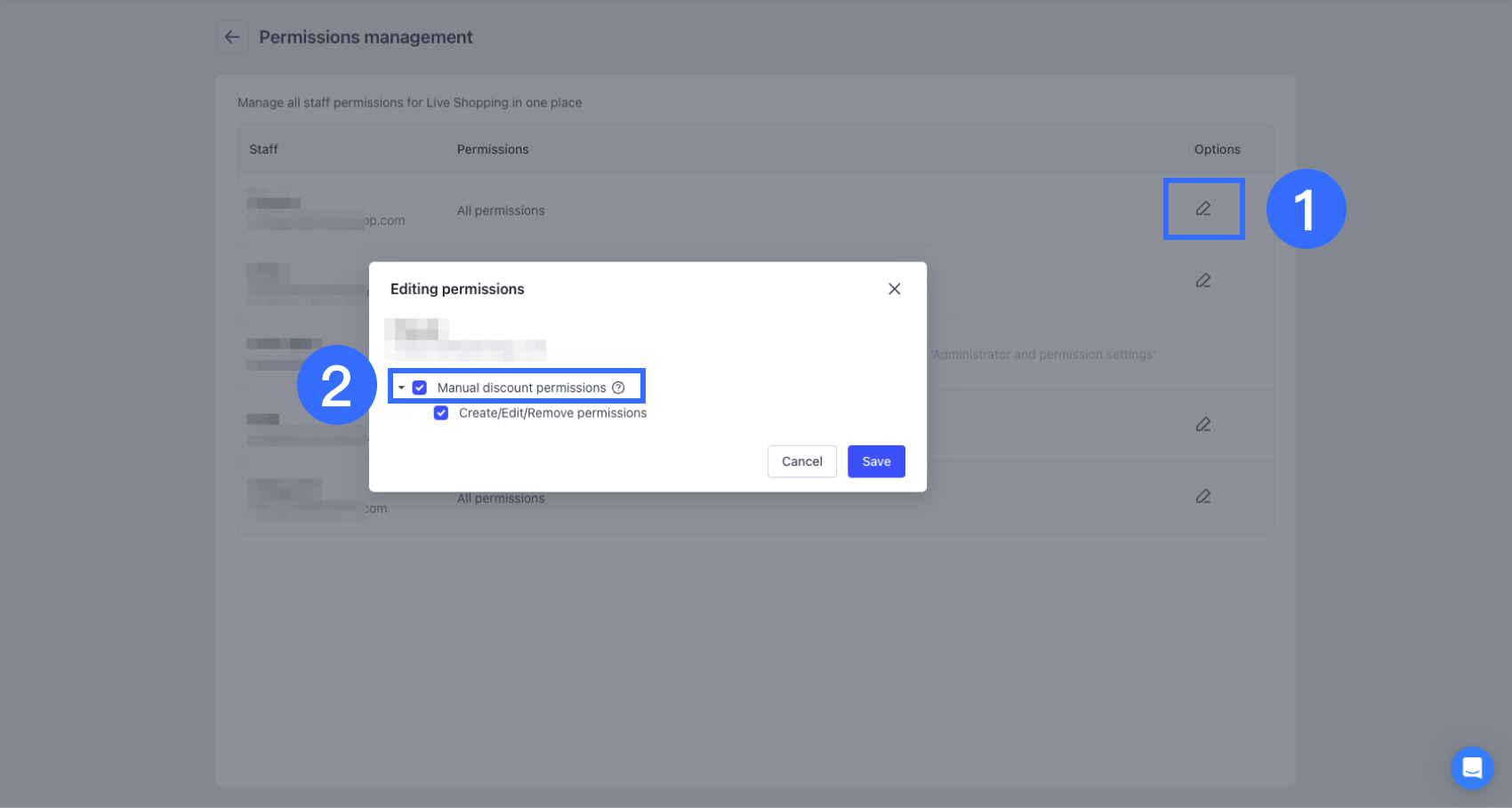Click the edit pencil in the last staff row
The height and width of the screenshot is (808, 1512).
tap(1203, 497)
